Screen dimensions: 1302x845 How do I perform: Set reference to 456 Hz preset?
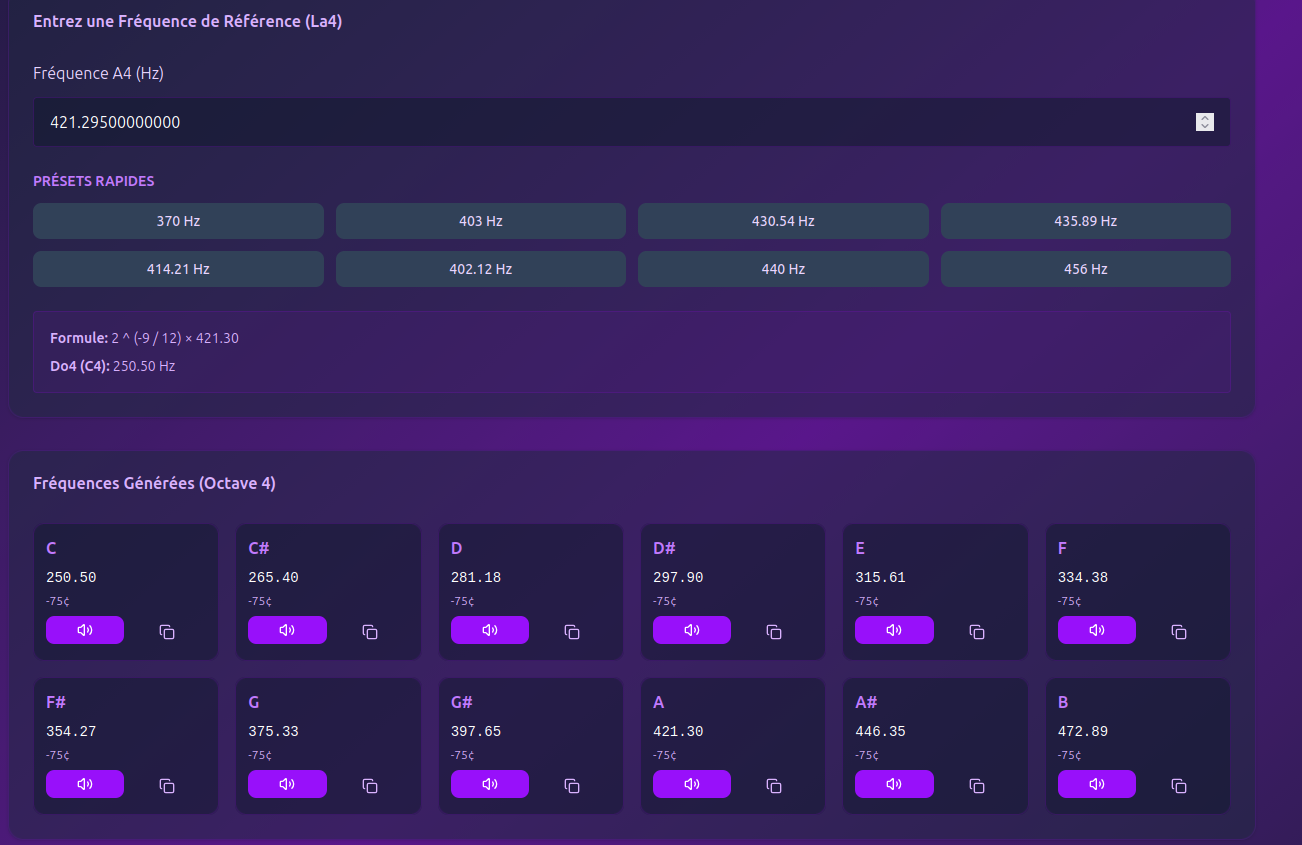(x=1085, y=269)
